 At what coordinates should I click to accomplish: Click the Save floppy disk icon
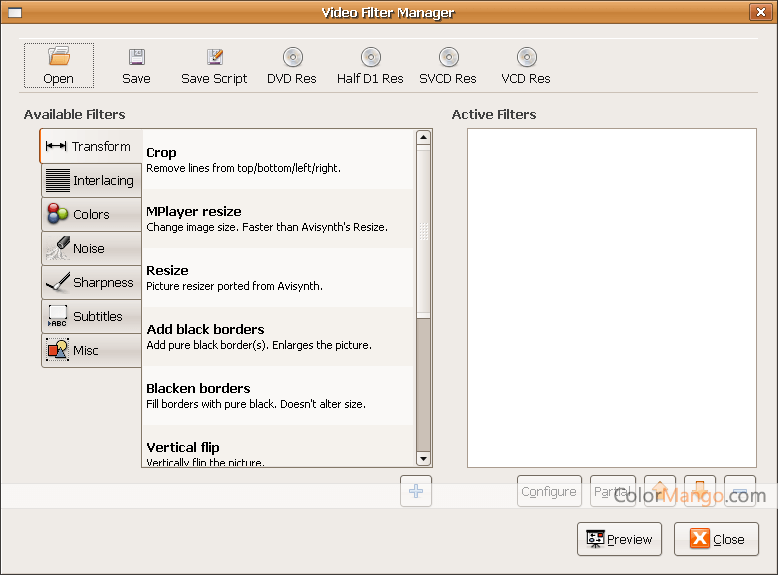coord(136,57)
